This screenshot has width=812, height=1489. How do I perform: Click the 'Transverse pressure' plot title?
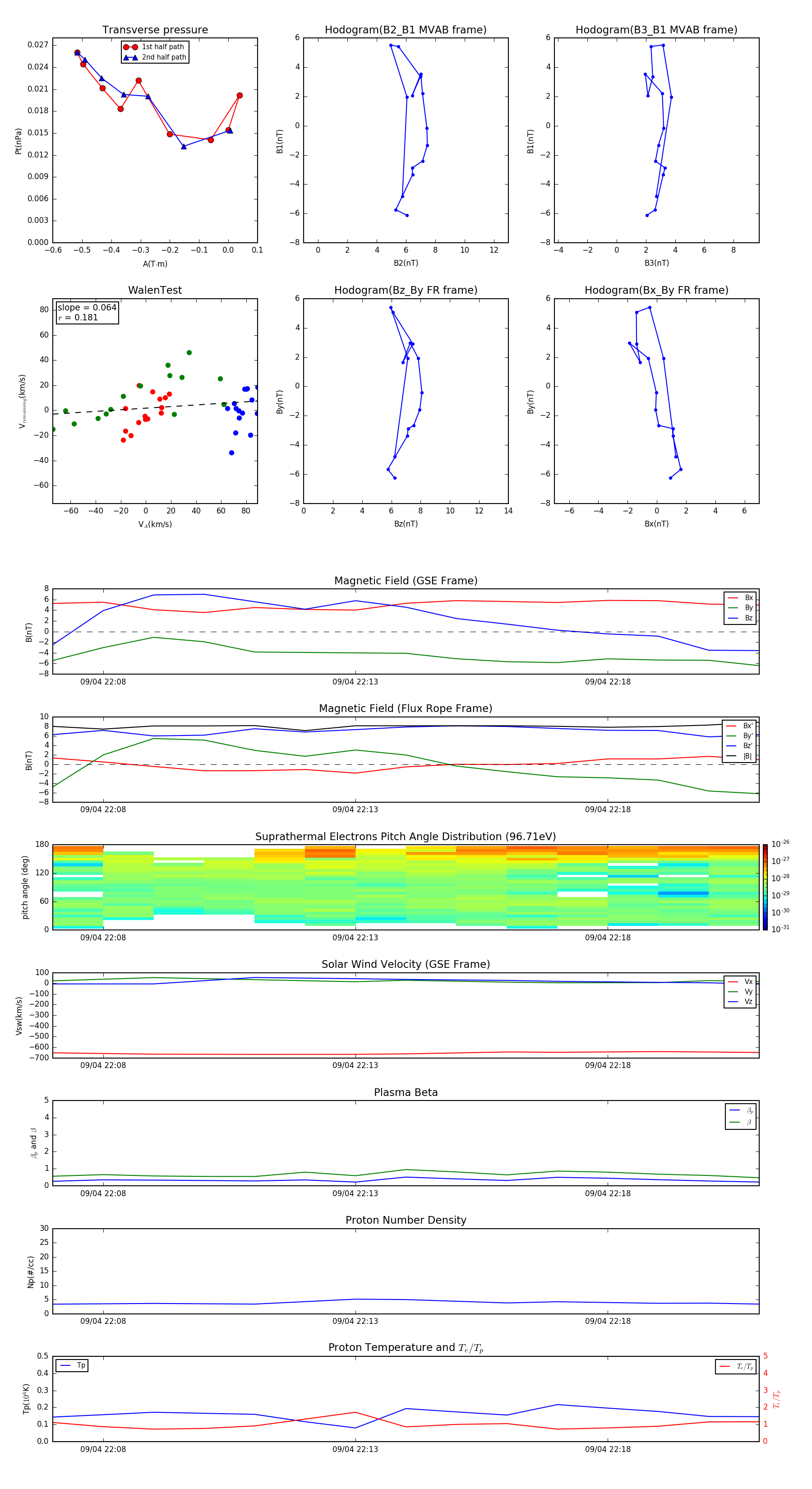coord(155,30)
